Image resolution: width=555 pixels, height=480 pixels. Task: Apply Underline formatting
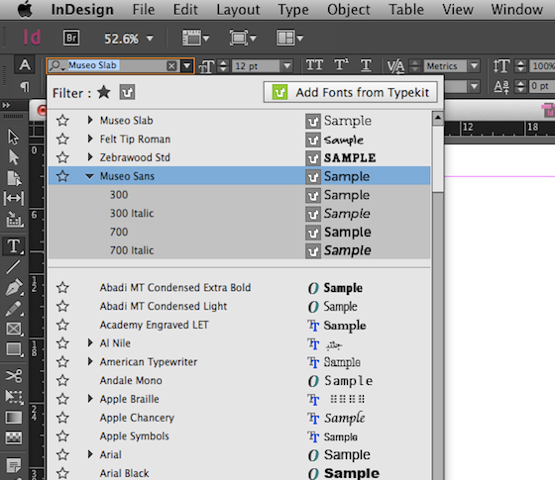point(366,65)
